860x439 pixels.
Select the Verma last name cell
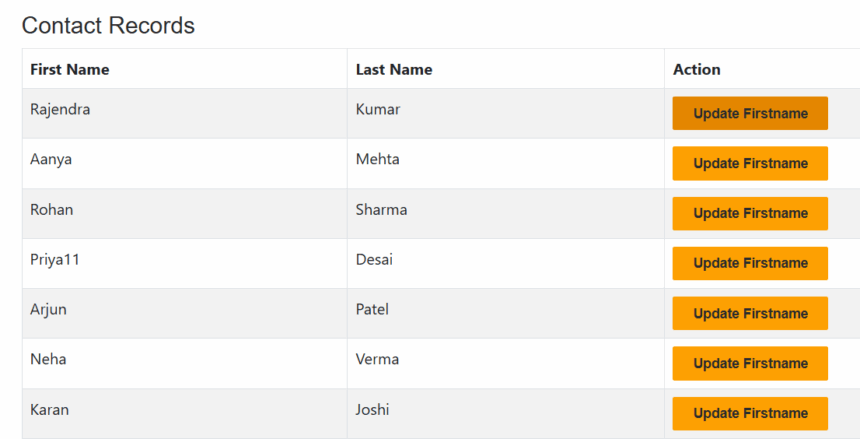tap(377, 360)
